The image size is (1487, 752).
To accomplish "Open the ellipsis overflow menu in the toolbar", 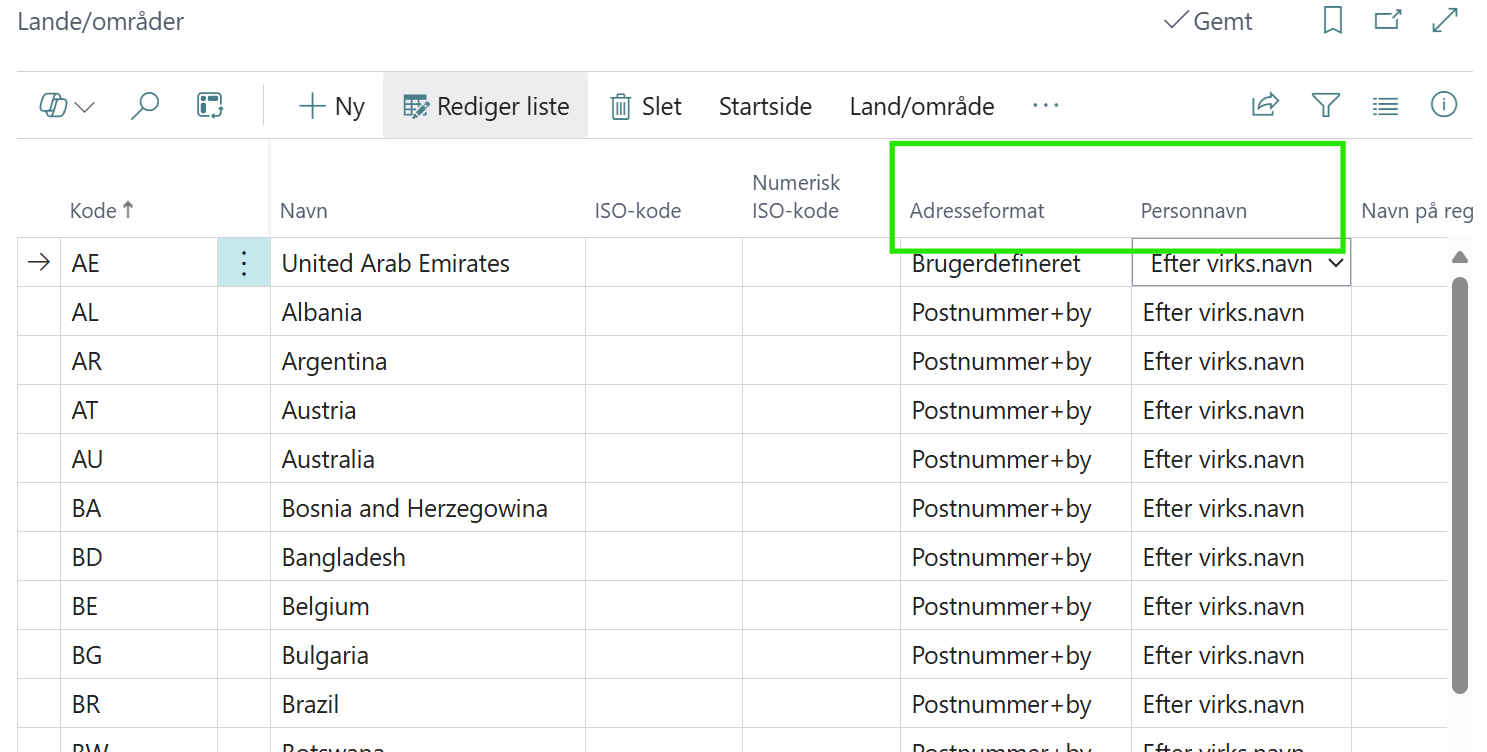I will (1046, 104).
